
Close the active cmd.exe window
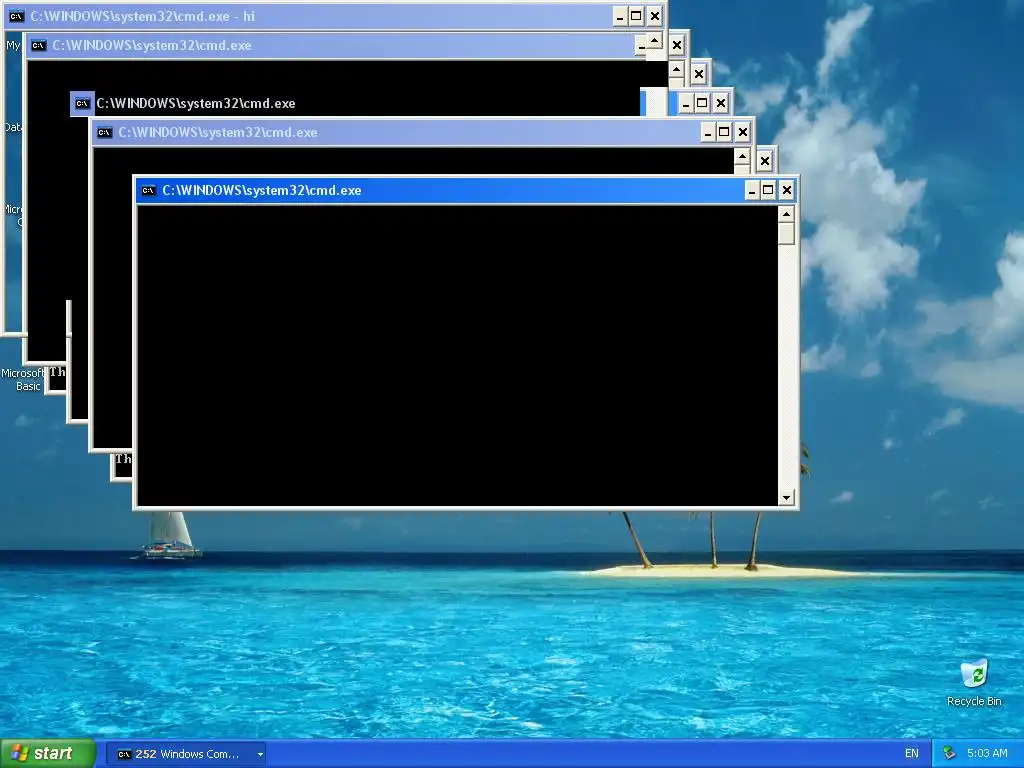pos(787,191)
